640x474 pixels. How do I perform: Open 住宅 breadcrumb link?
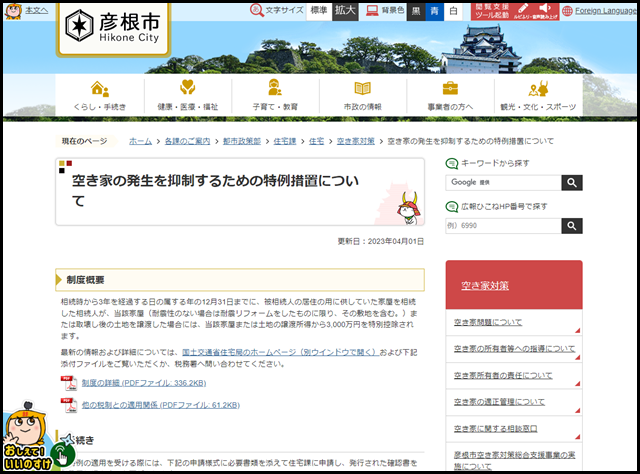(x=316, y=141)
